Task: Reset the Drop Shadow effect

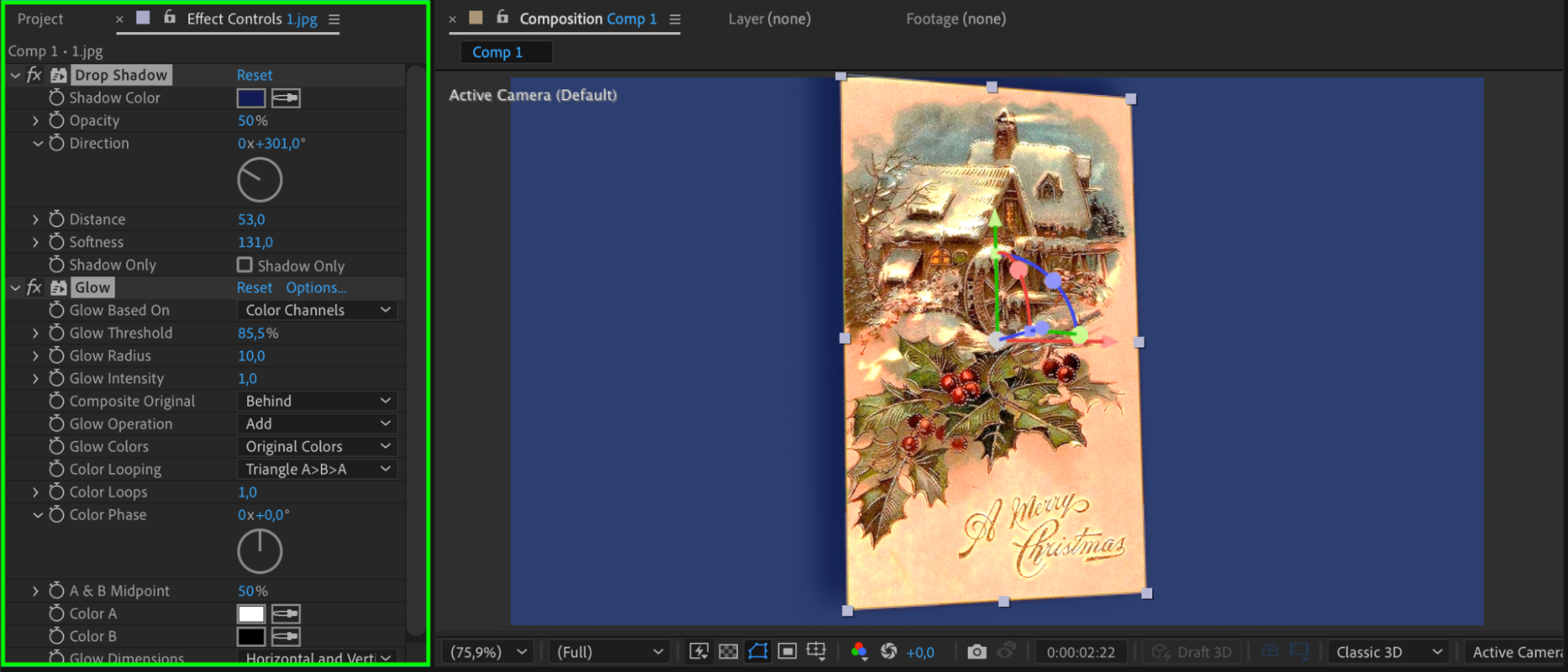Action: coord(254,75)
